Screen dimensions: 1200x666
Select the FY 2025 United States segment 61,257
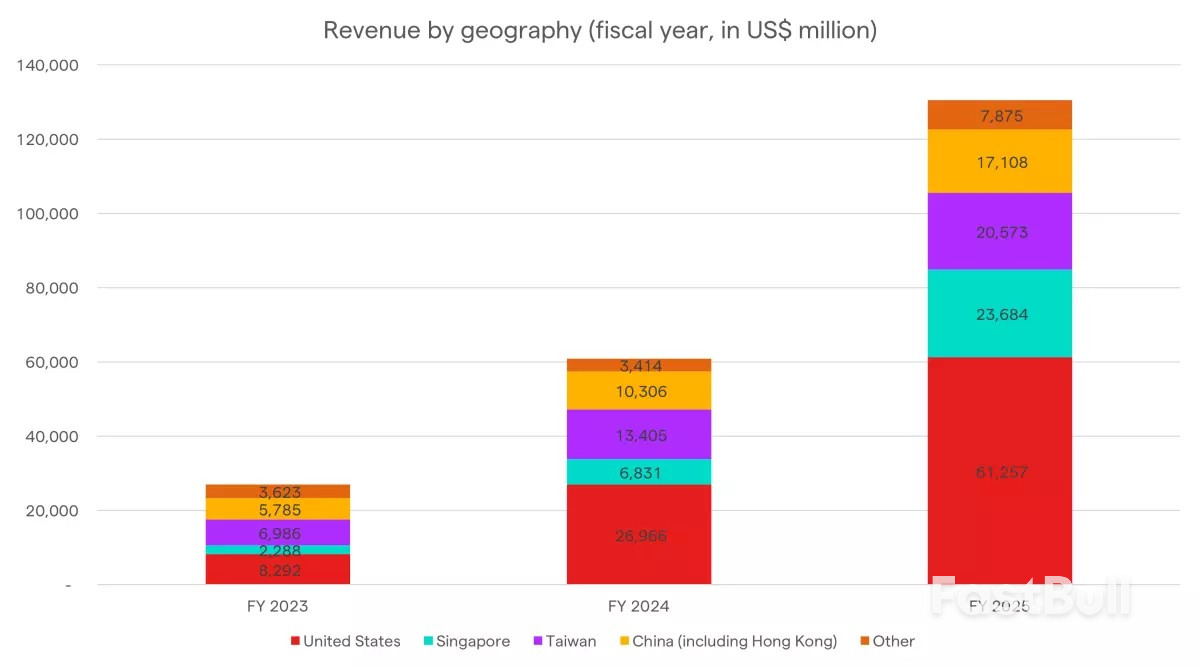999,471
